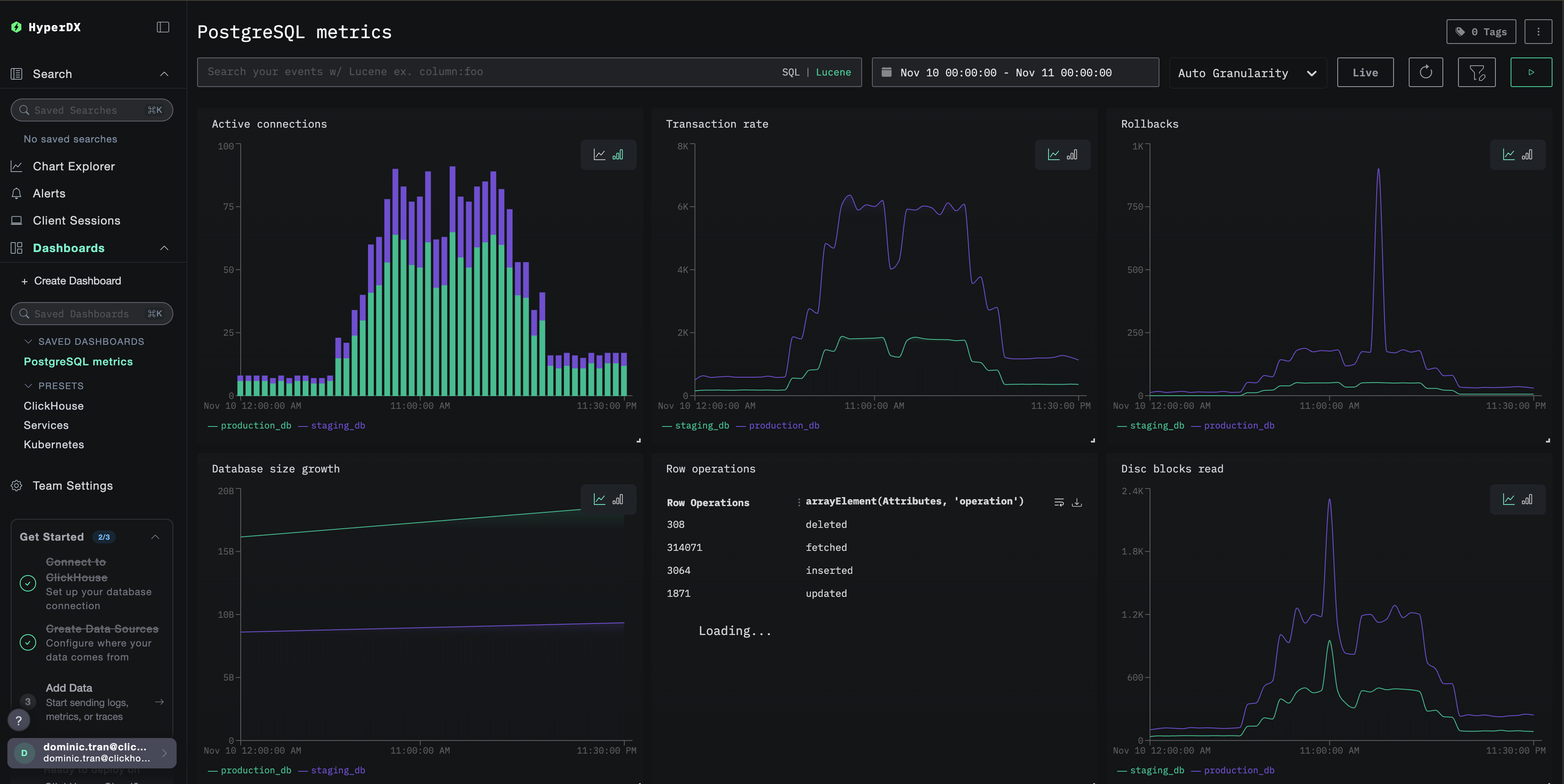Toggle line wrap in Row operations
Image resolution: width=1564 pixels, height=784 pixels.
click(x=1059, y=502)
